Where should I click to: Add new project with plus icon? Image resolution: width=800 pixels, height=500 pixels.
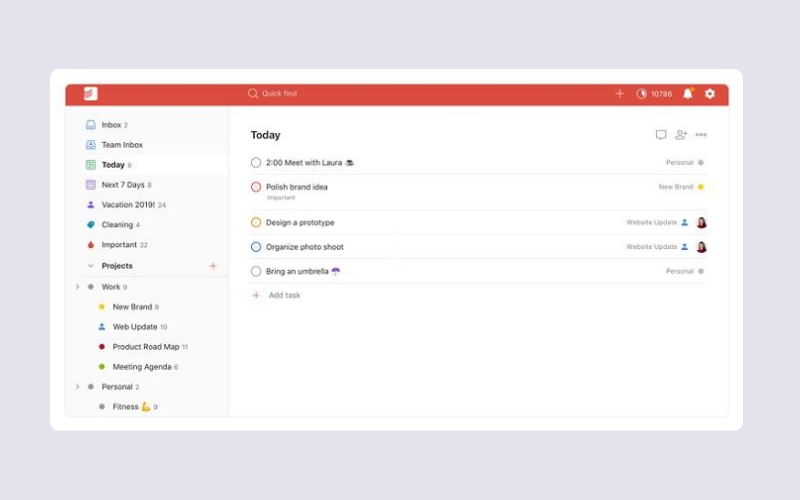(x=212, y=266)
